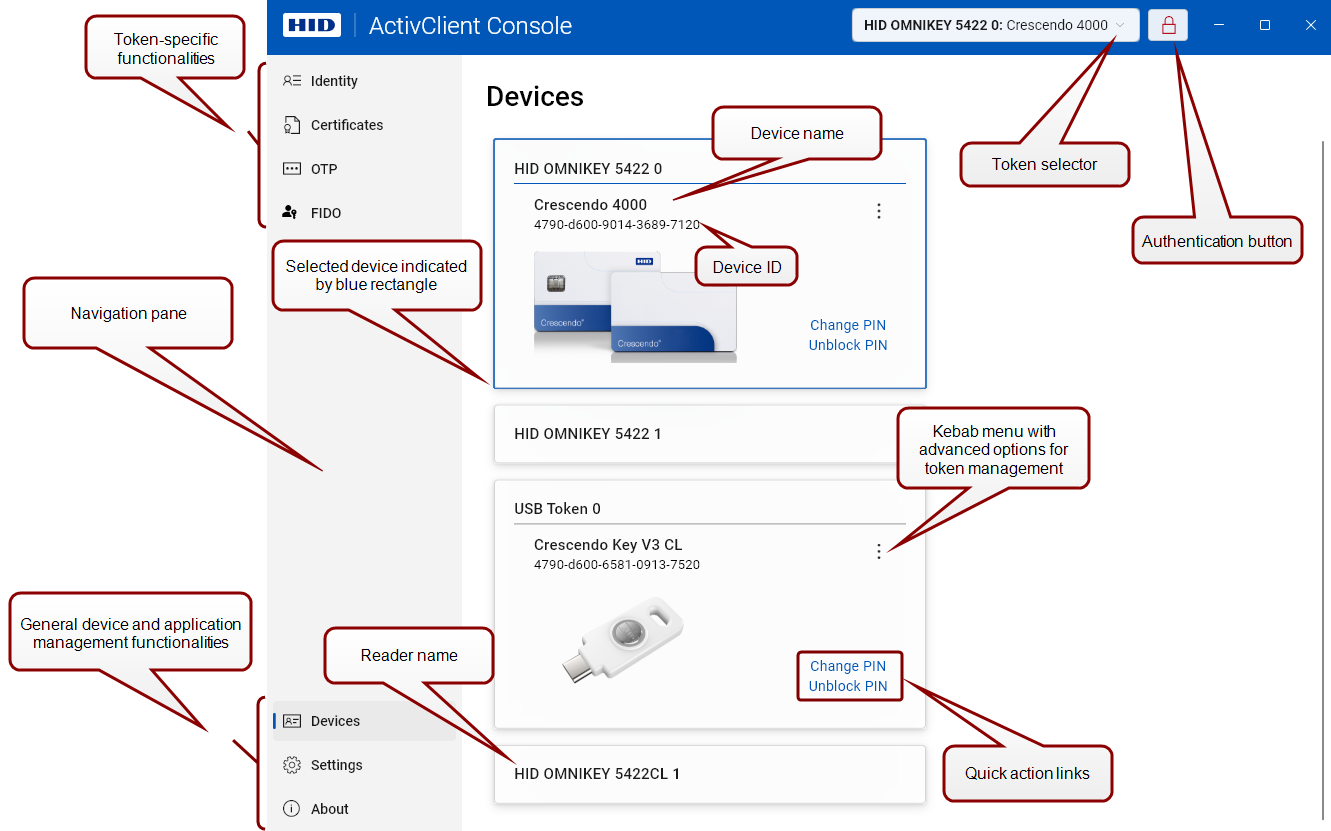Minimize the ActivClient Console window
Image resolution: width=1331 pixels, height=831 pixels.
tap(1219, 25)
